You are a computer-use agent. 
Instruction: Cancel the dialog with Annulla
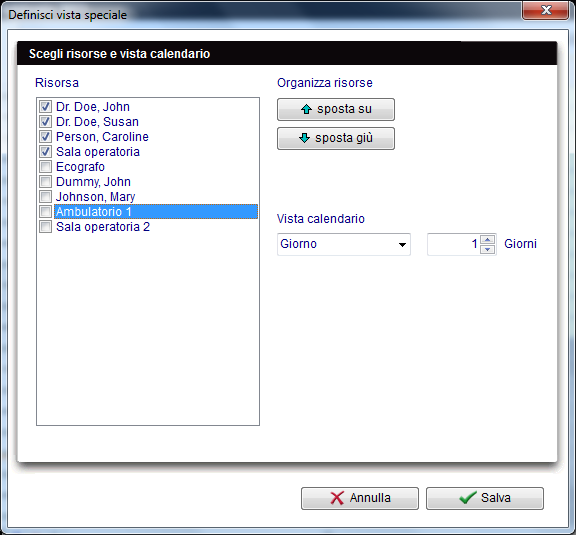[360, 498]
